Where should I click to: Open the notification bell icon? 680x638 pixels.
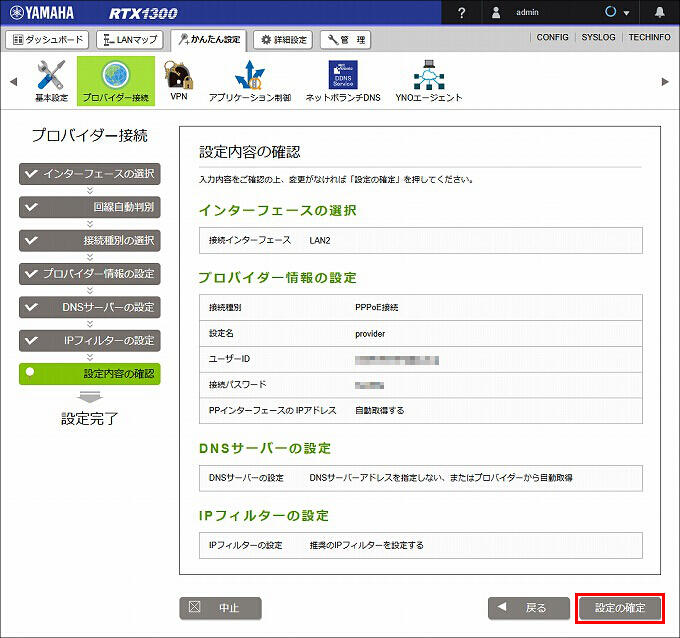point(660,12)
